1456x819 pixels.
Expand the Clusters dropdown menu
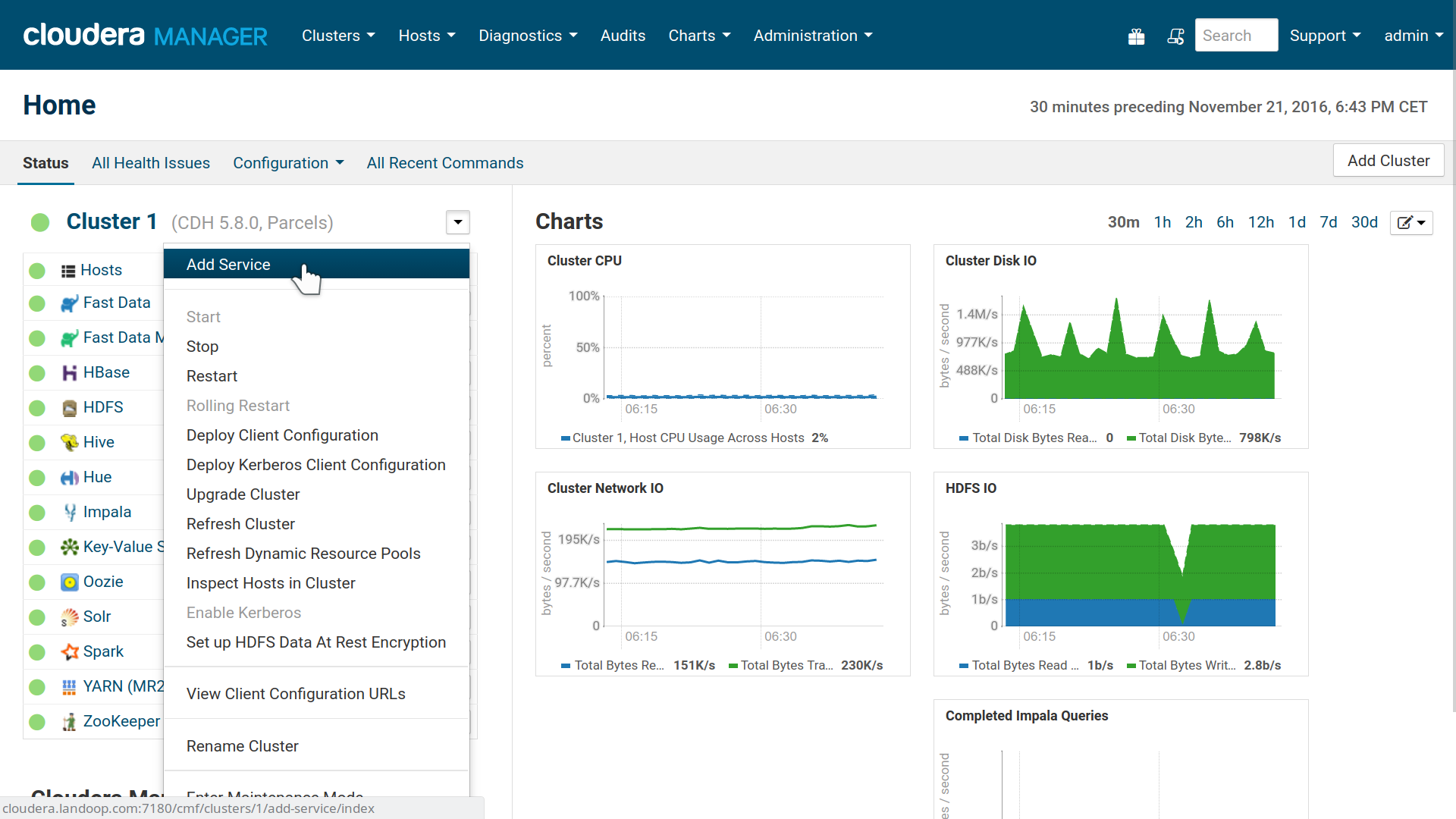click(337, 35)
